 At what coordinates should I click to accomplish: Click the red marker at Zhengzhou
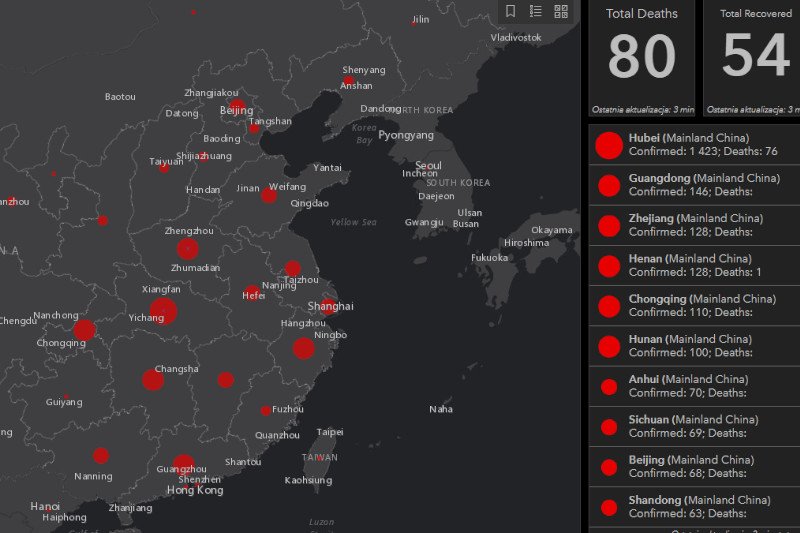point(187,249)
